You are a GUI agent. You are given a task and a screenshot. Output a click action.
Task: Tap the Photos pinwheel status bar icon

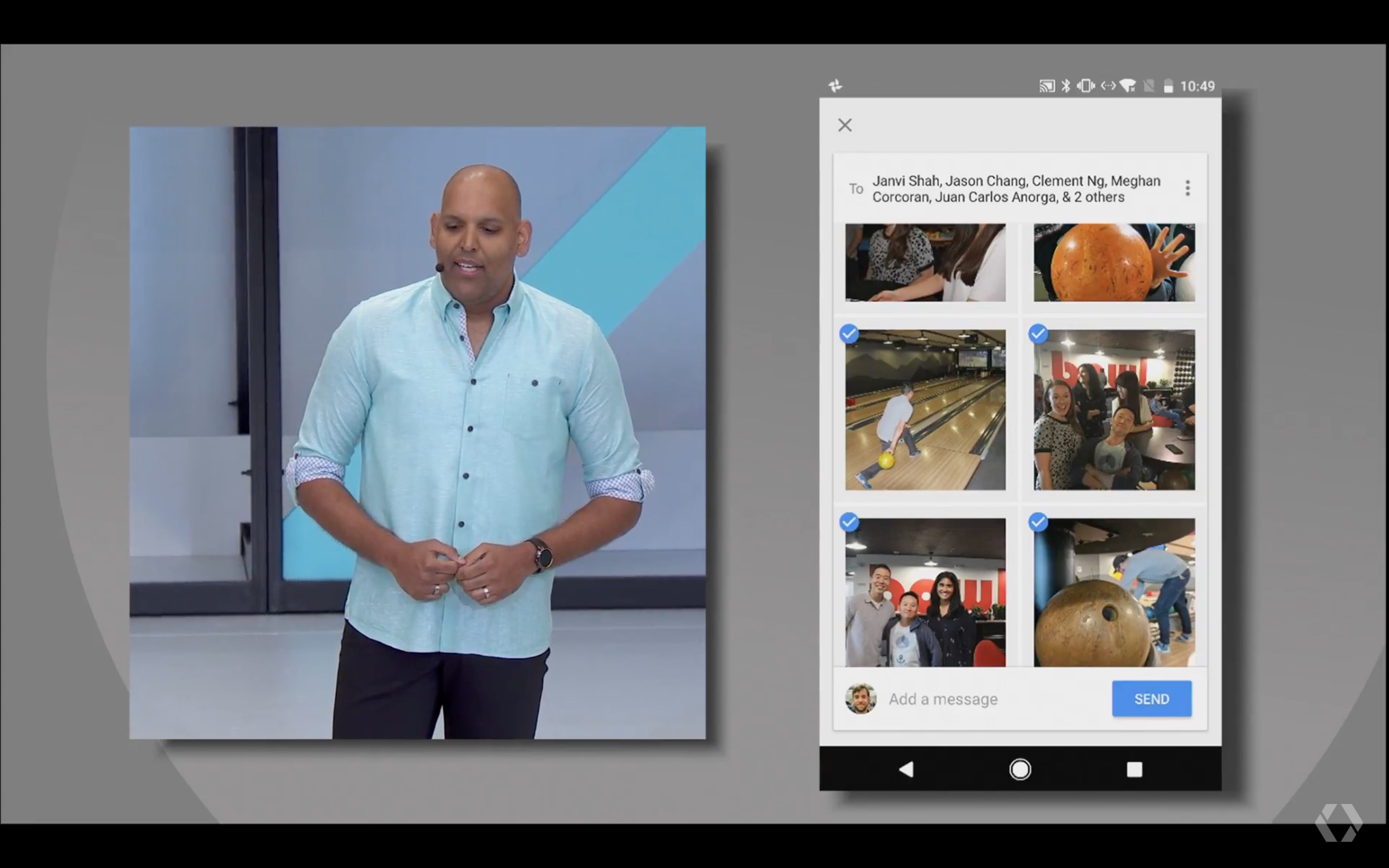pyautogui.click(x=835, y=86)
